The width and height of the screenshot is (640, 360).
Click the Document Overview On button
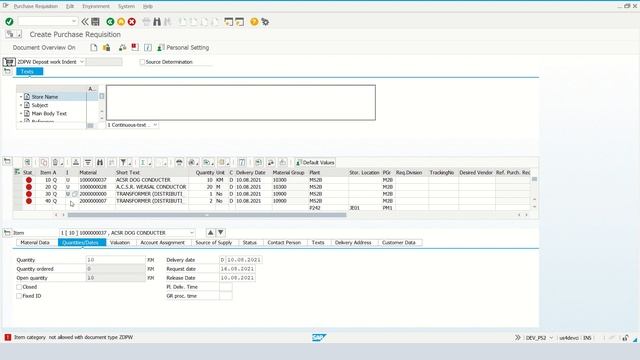tap(44, 48)
